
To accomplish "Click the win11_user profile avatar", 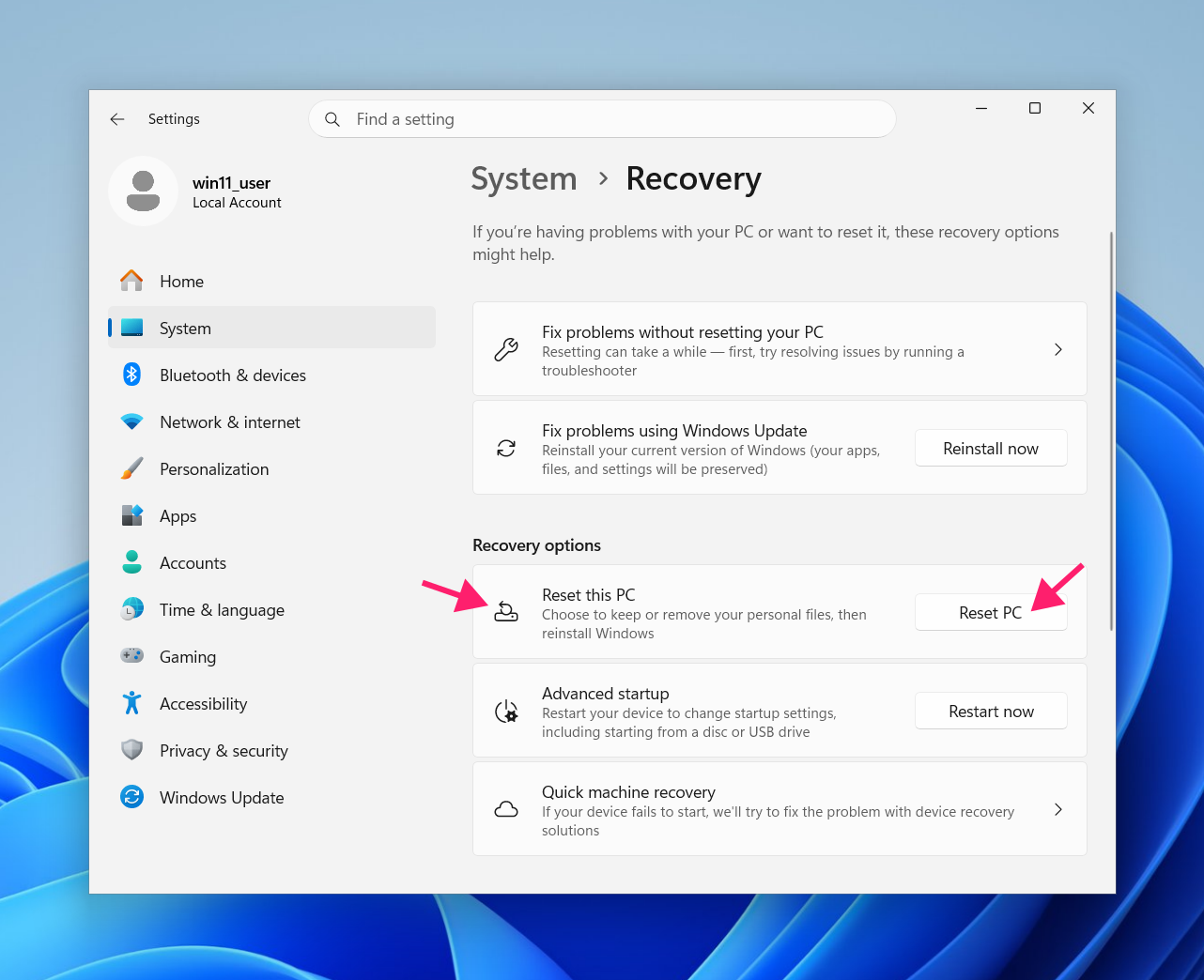I will coord(143,191).
